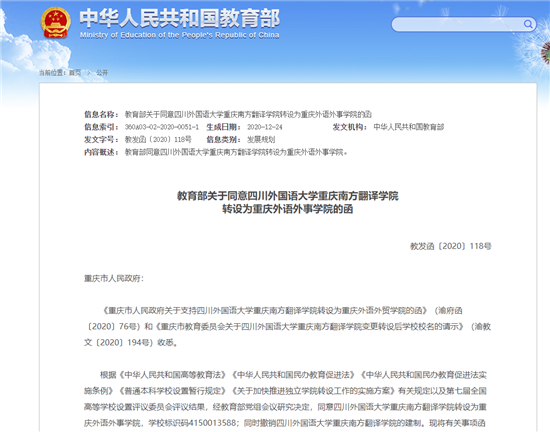Viewport: 550px width, 432px height.
Task: Open the 公开 breadcrumb link
Action: coord(102,73)
